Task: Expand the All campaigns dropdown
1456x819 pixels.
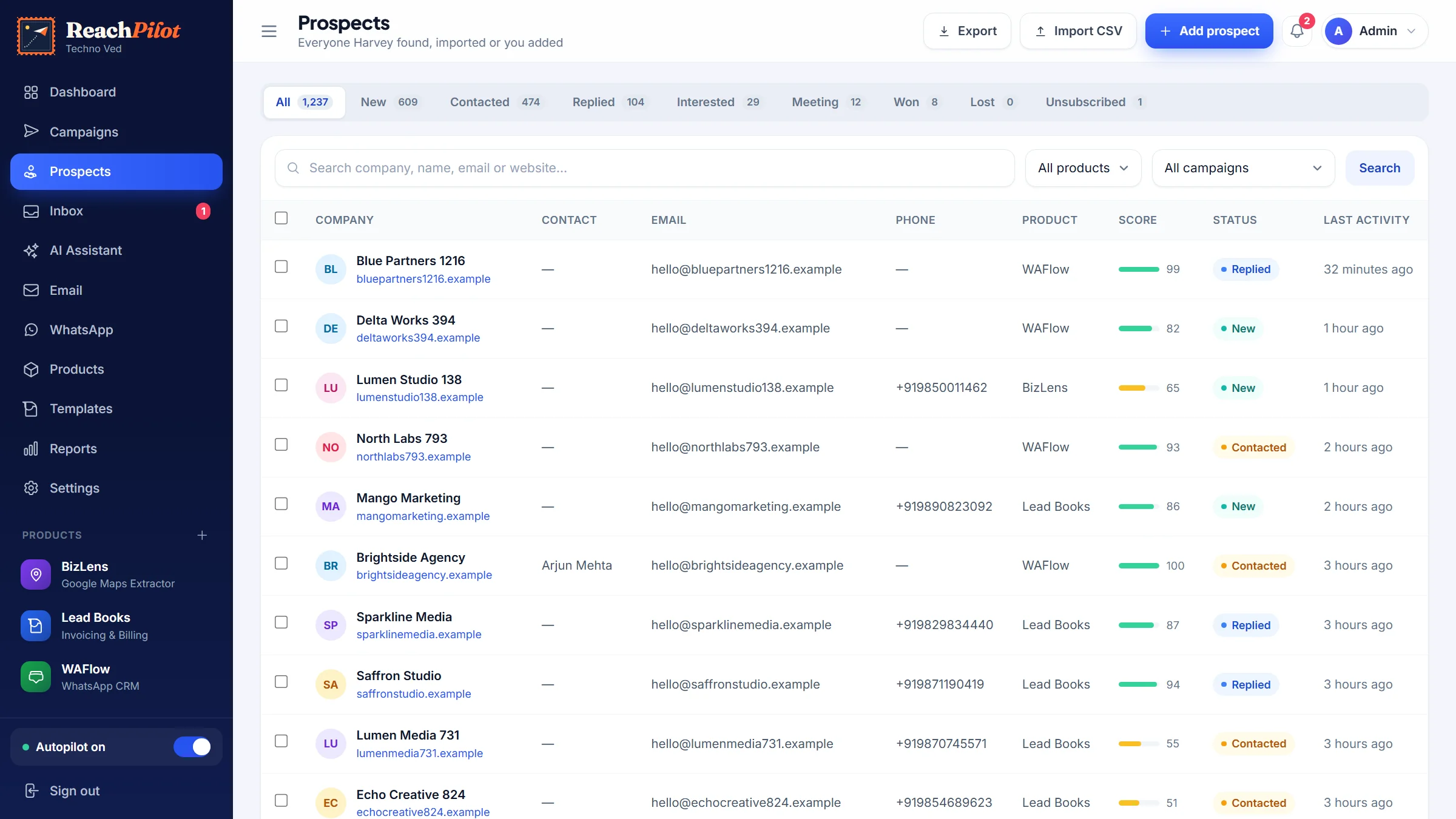Action: point(1243,168)
